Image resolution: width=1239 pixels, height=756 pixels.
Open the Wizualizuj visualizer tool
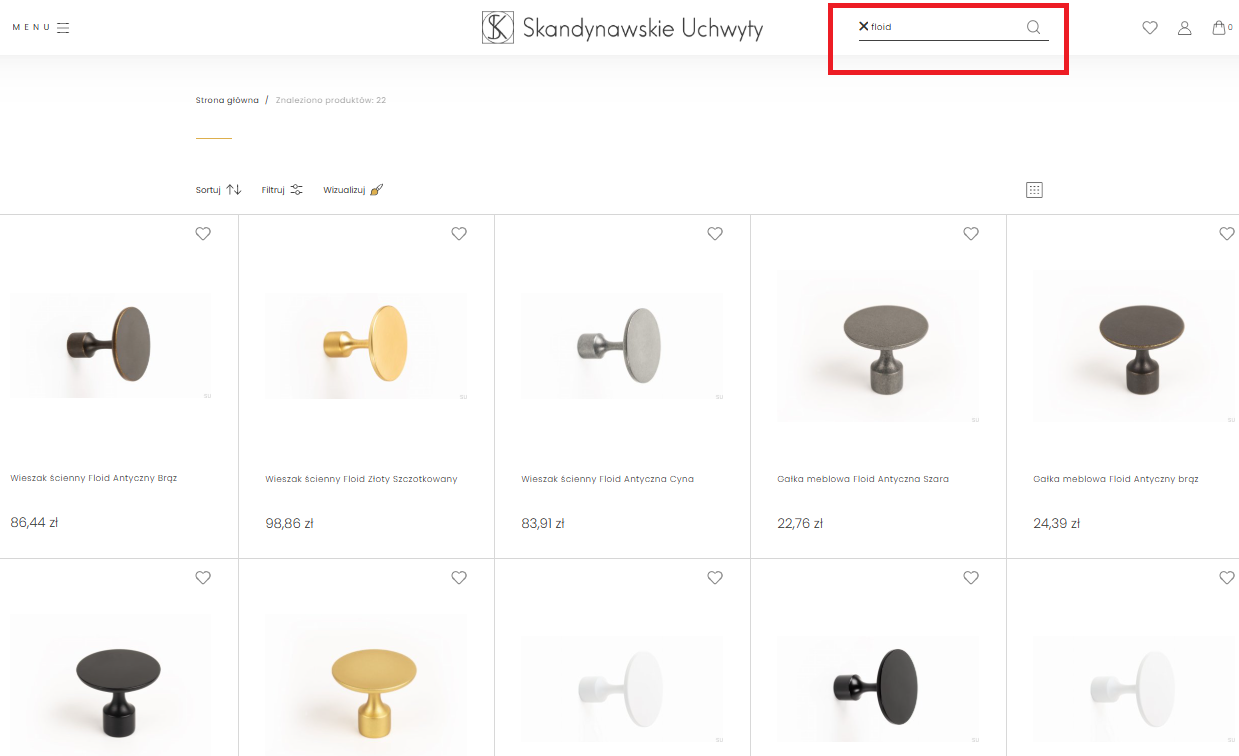point(353,190)
